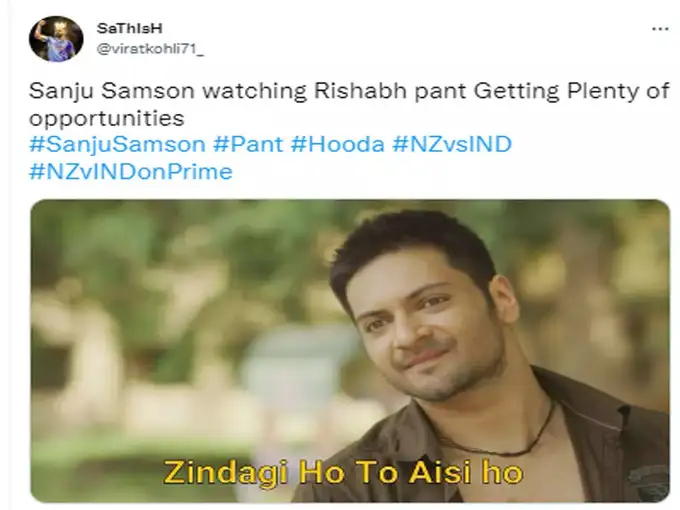Click SaThIsH's round profile avatar
680x510 pixels.
(56, 39)
